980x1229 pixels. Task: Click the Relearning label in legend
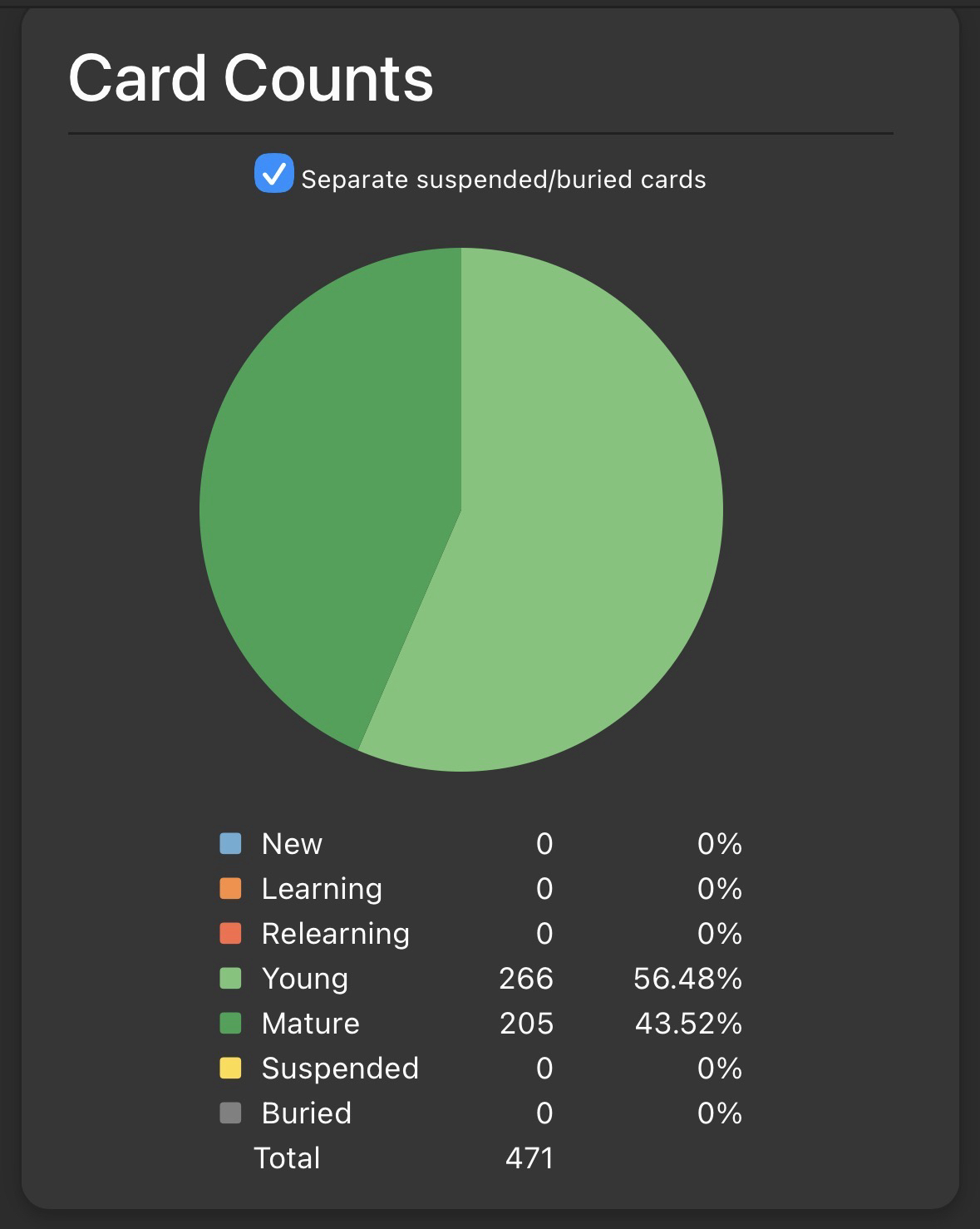335,934
